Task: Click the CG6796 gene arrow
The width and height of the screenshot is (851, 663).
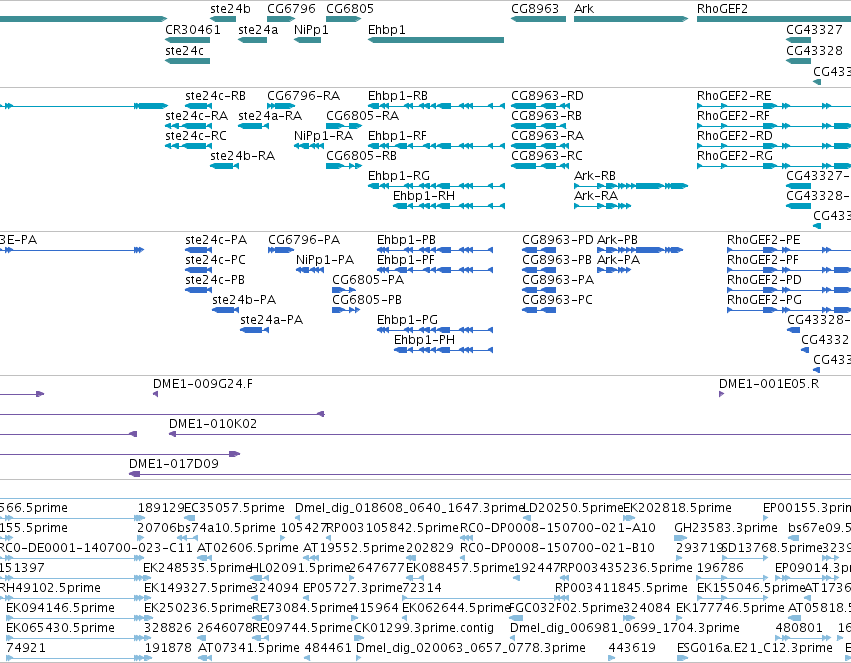Action: coord(281,19)
